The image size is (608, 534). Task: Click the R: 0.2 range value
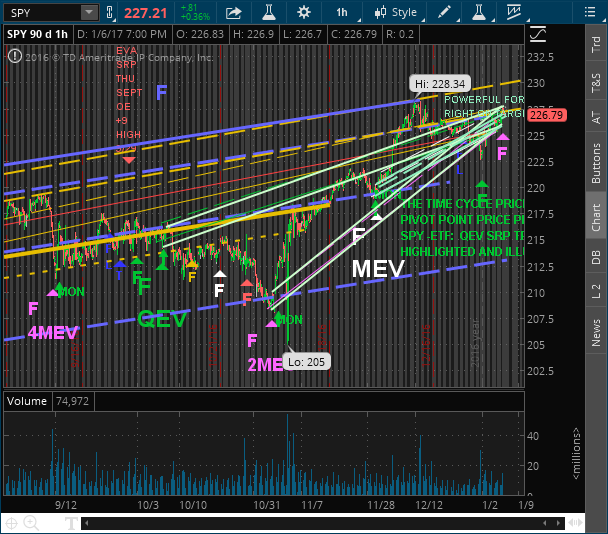click(x=400, y=34)
